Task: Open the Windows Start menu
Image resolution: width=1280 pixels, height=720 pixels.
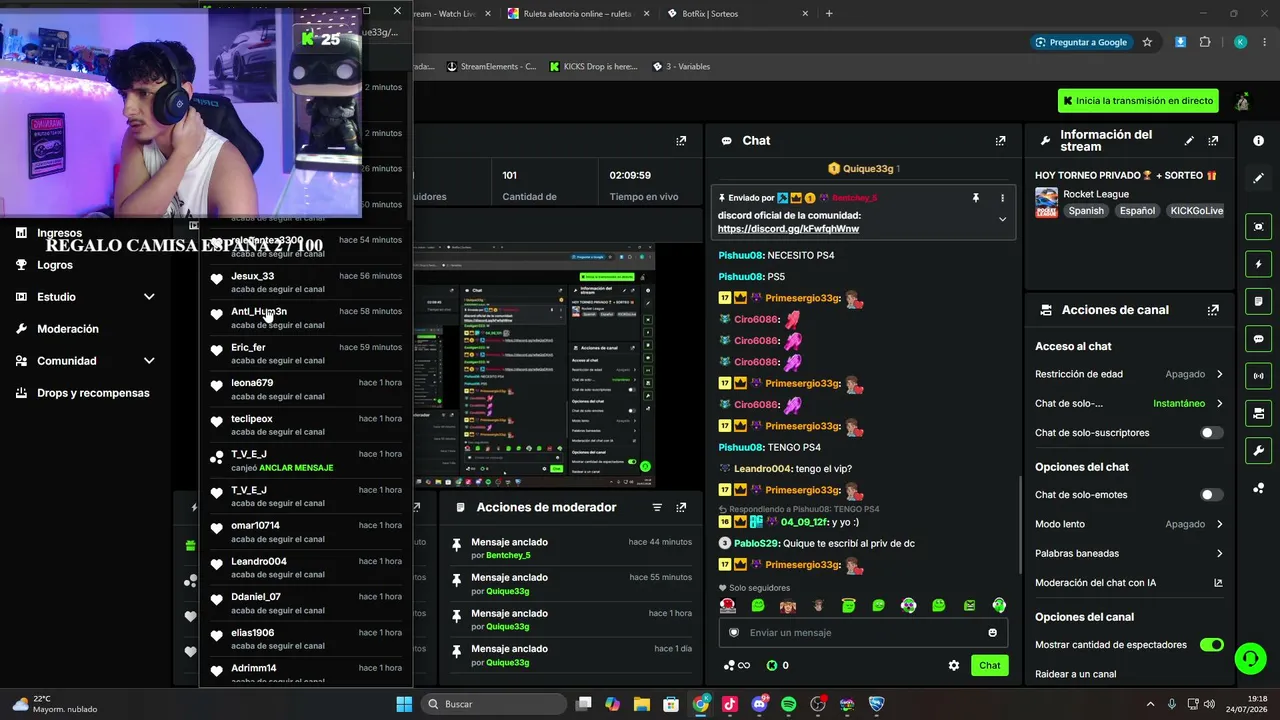Action: [404, 704]
